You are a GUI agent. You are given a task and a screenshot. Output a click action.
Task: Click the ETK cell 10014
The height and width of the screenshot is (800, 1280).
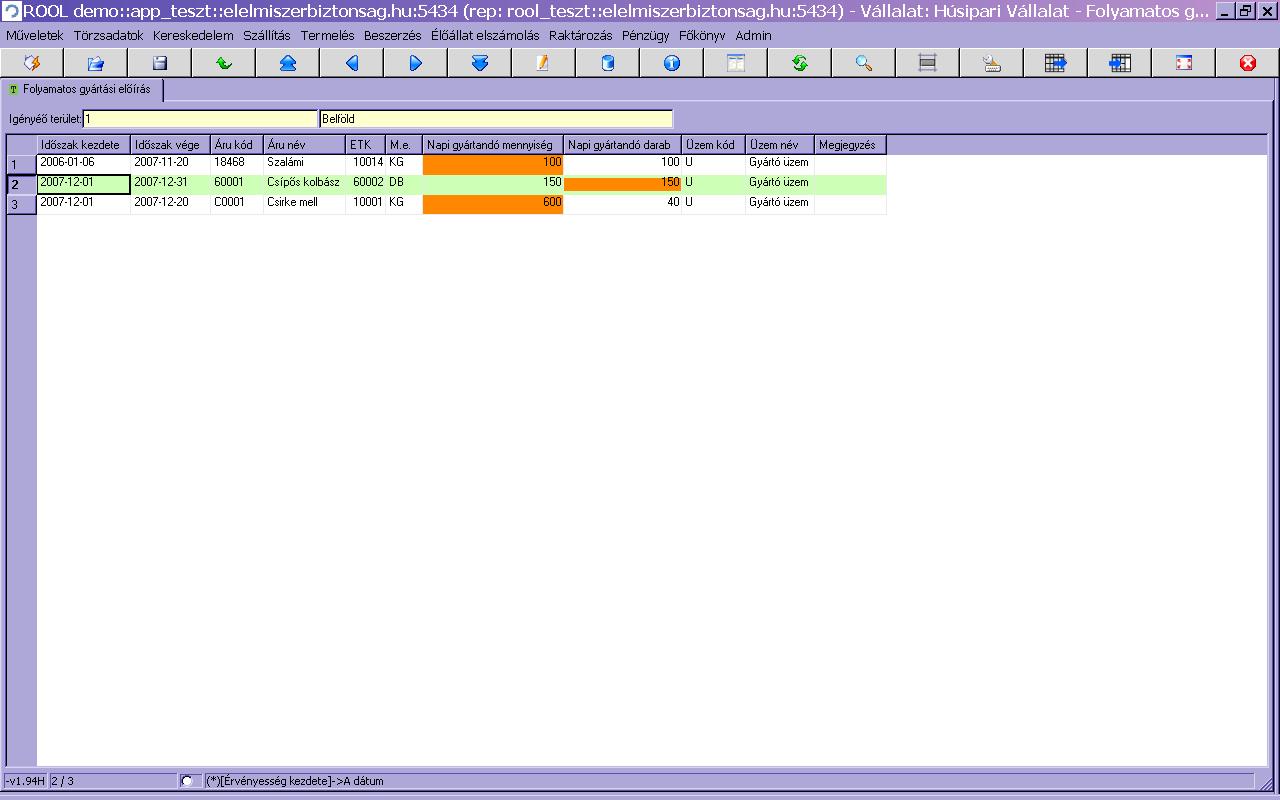coord(366,164)
